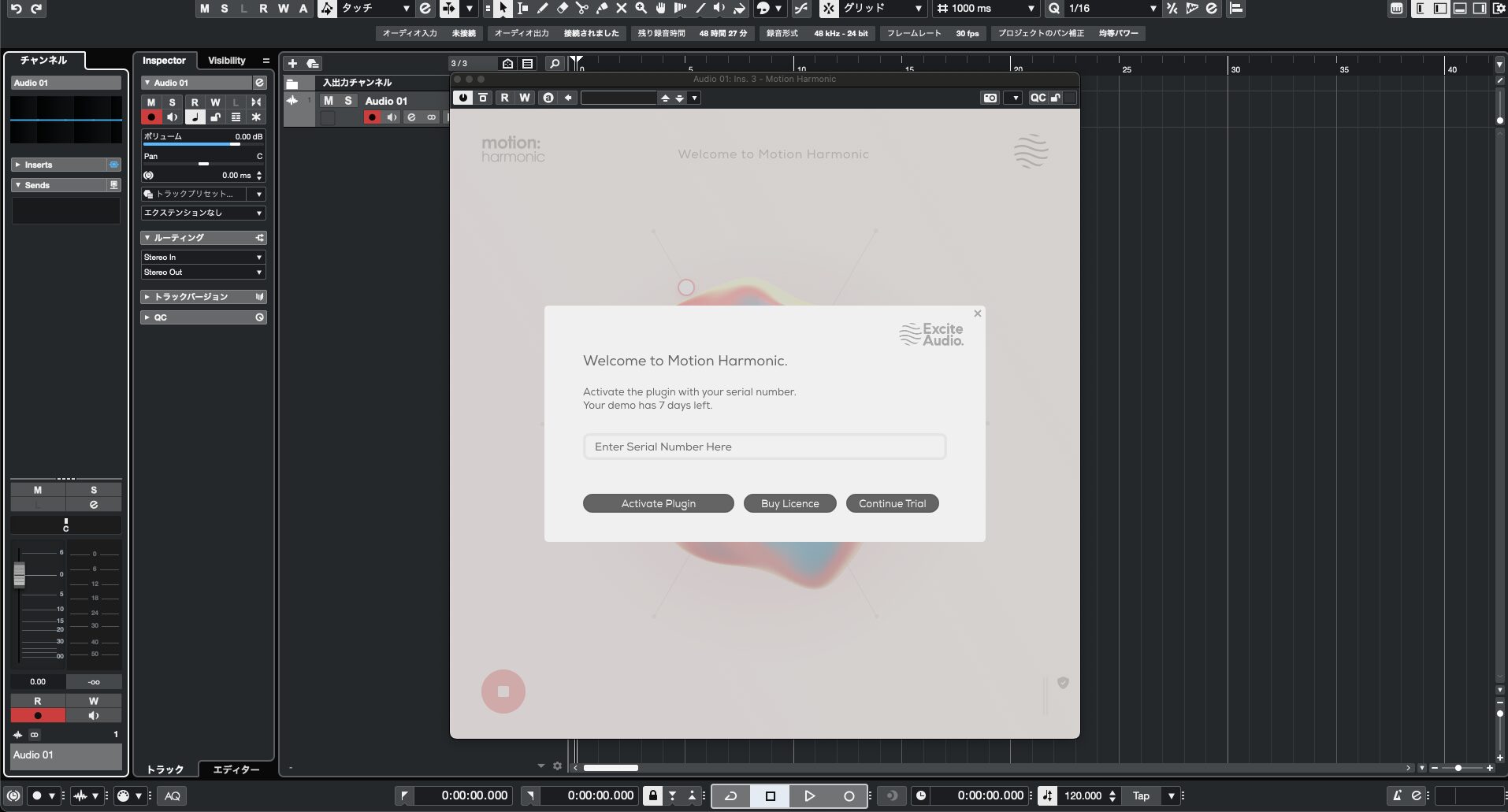Select the hand-shaped audition tool

click(x=660, y=9)
